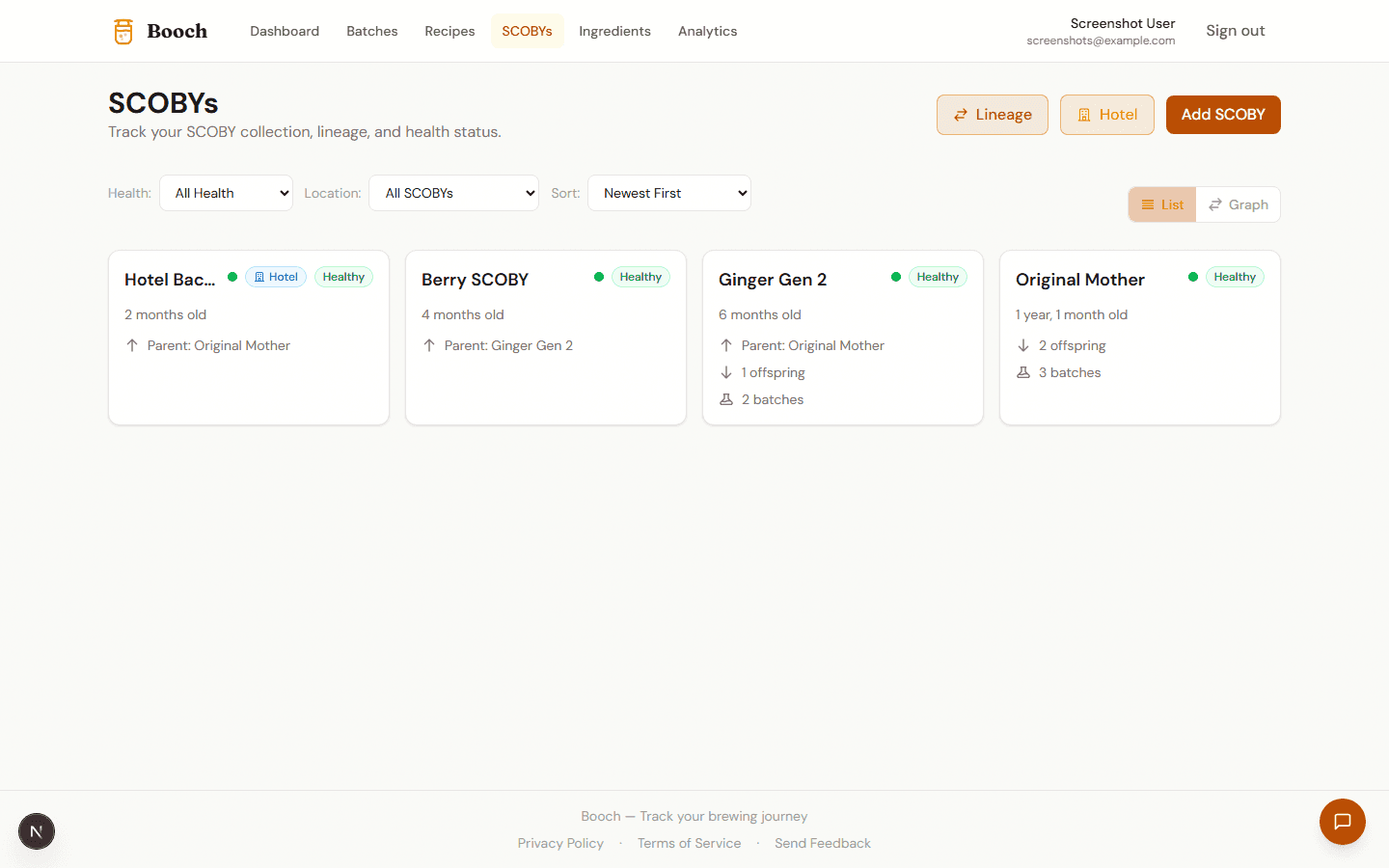Click green status dot on Original Mother card
The width and height of the screenshot is (1389, 868).
tap(1193, 277)
